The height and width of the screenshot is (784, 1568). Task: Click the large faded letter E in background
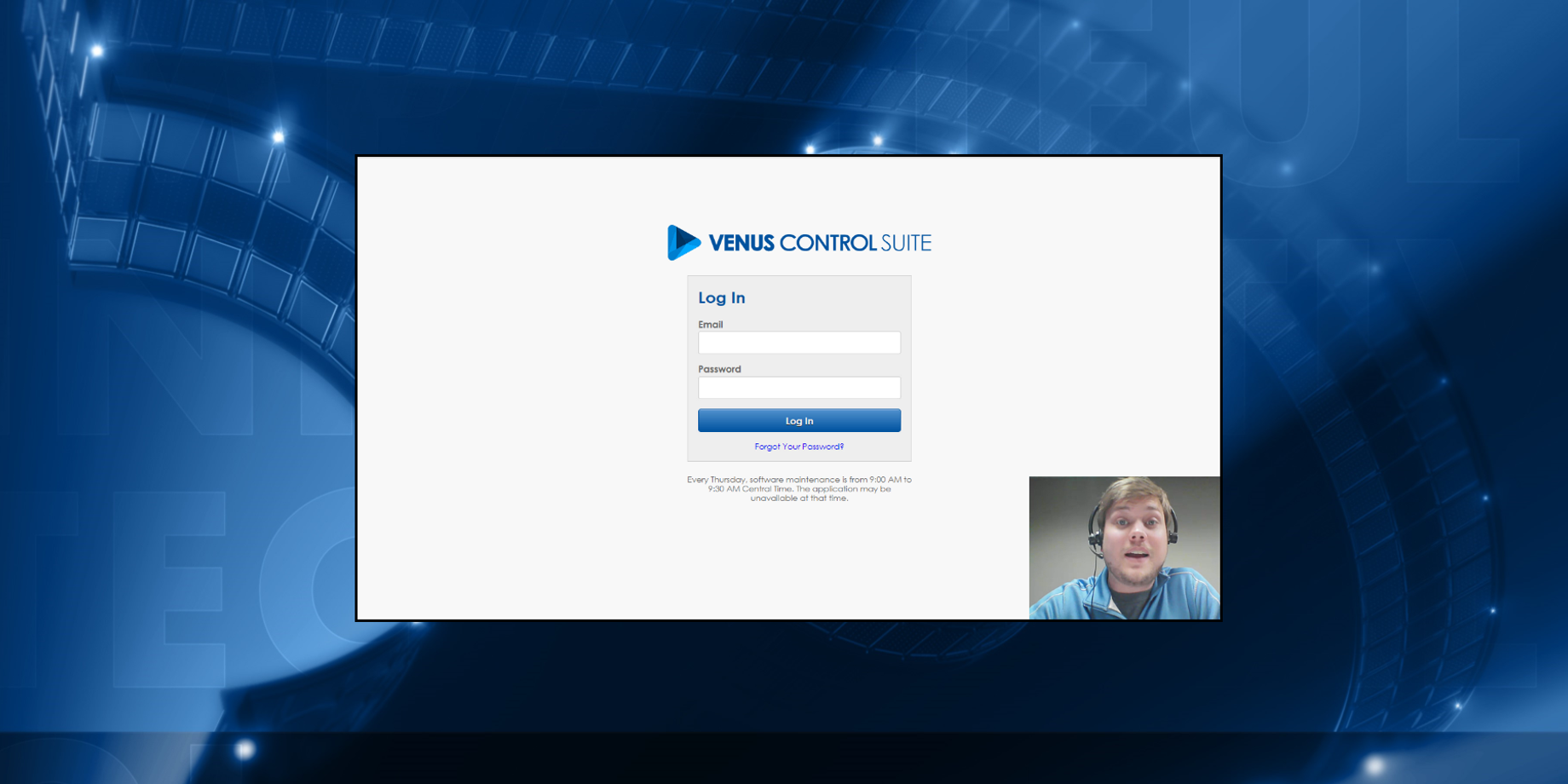point(170,588)
